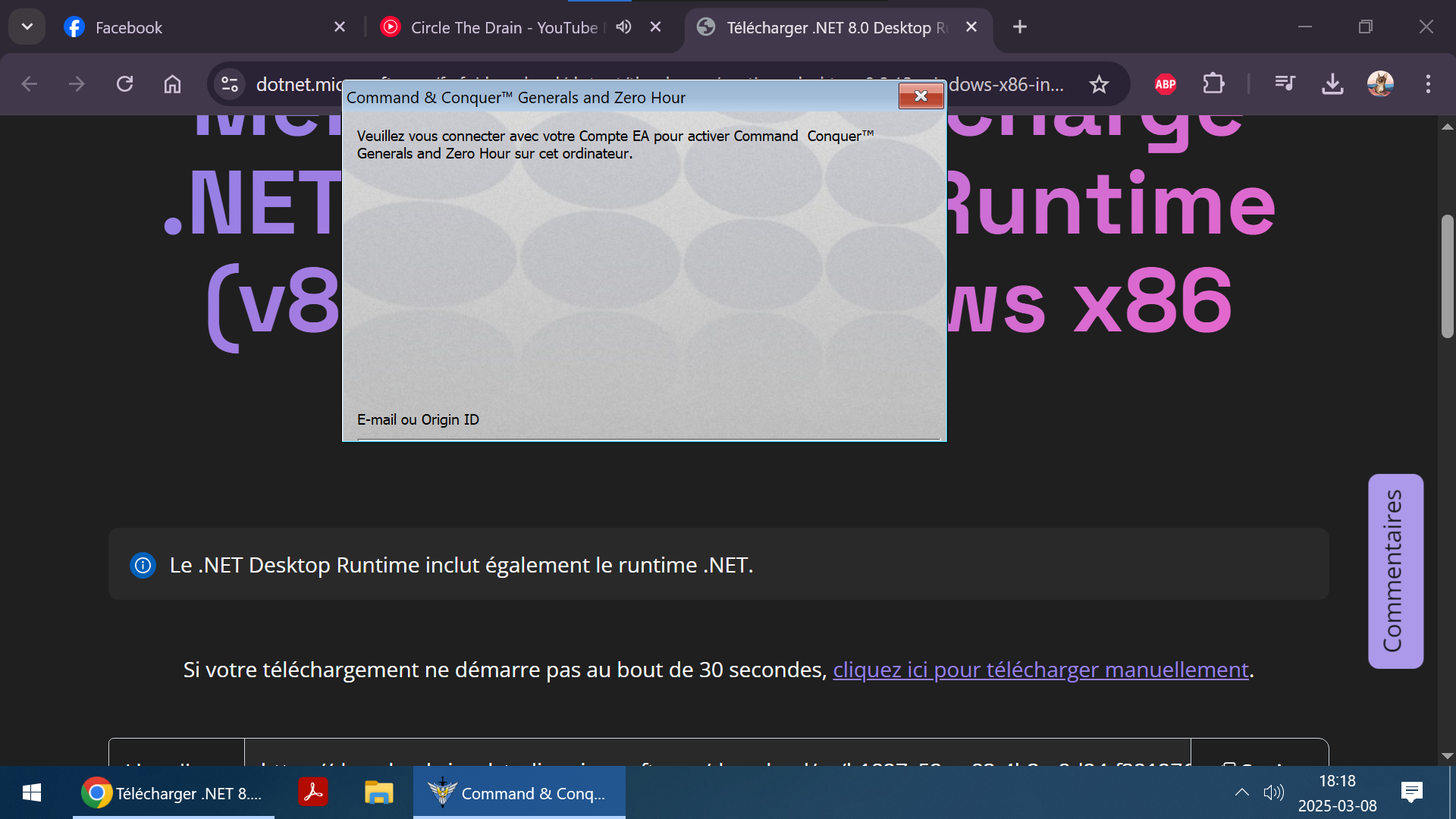Screen dimensions: 1456x819
Task: Show hidden system tray icons chevron
Action: pos(1241,792)
